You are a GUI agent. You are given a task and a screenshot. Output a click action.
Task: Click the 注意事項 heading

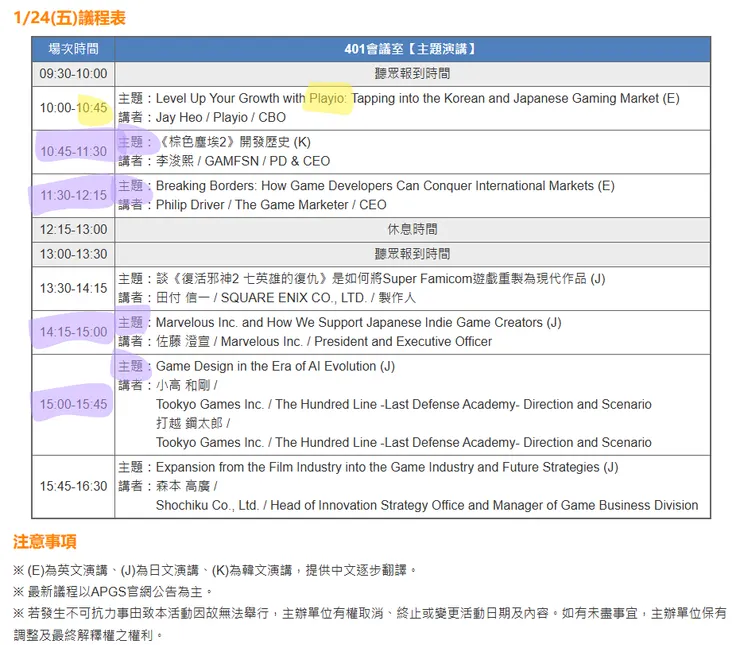point(45,542)
